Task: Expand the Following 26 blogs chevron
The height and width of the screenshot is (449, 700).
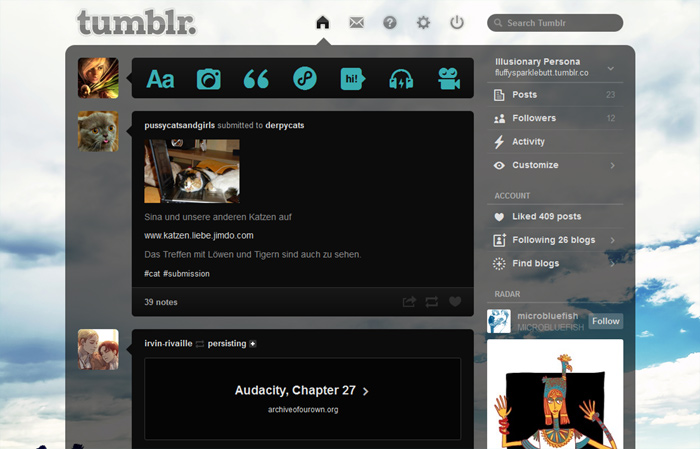Action: point(612,240)
